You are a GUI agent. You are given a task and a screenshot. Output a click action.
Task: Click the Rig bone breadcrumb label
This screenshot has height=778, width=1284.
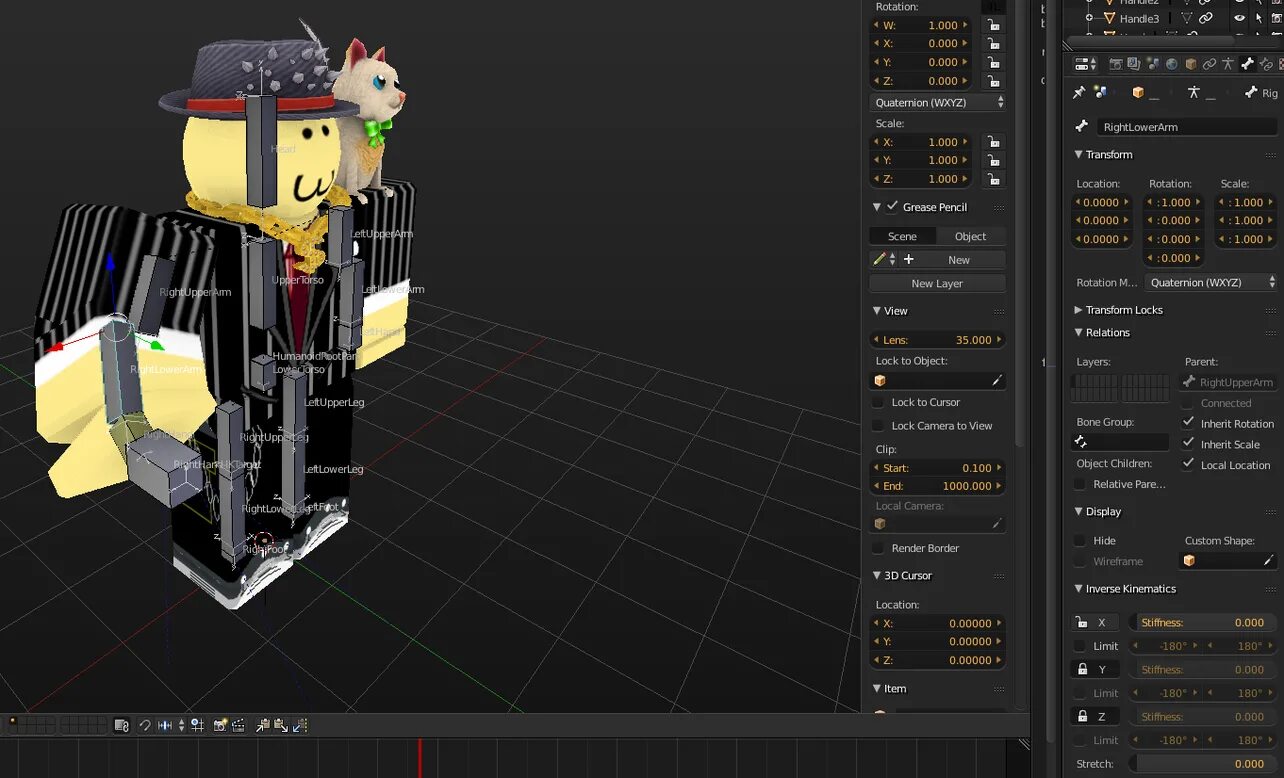(1269, 93)
